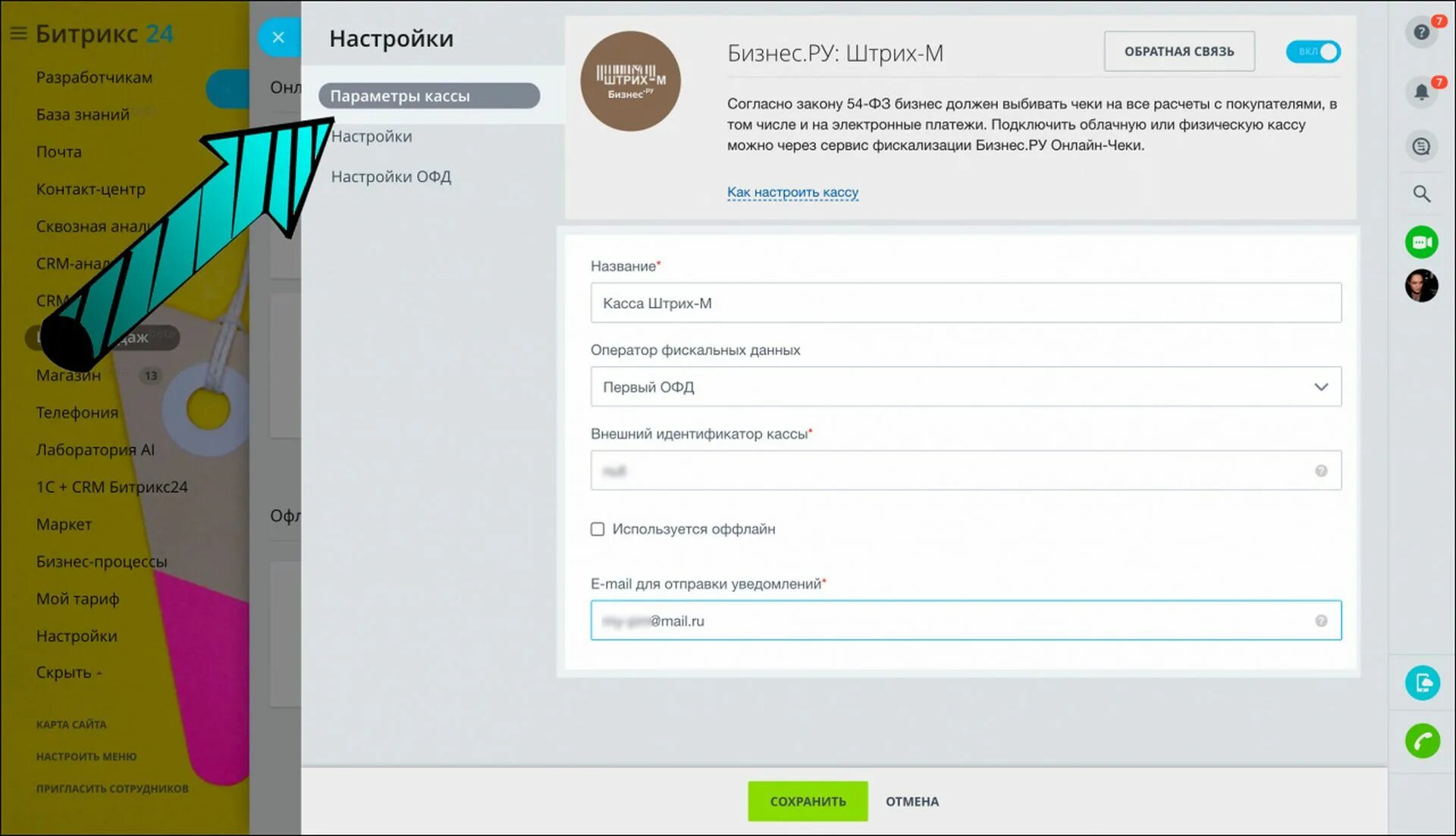
Task: Open the Оператор фискальных данных dropdown
Action: coord(965,387)
